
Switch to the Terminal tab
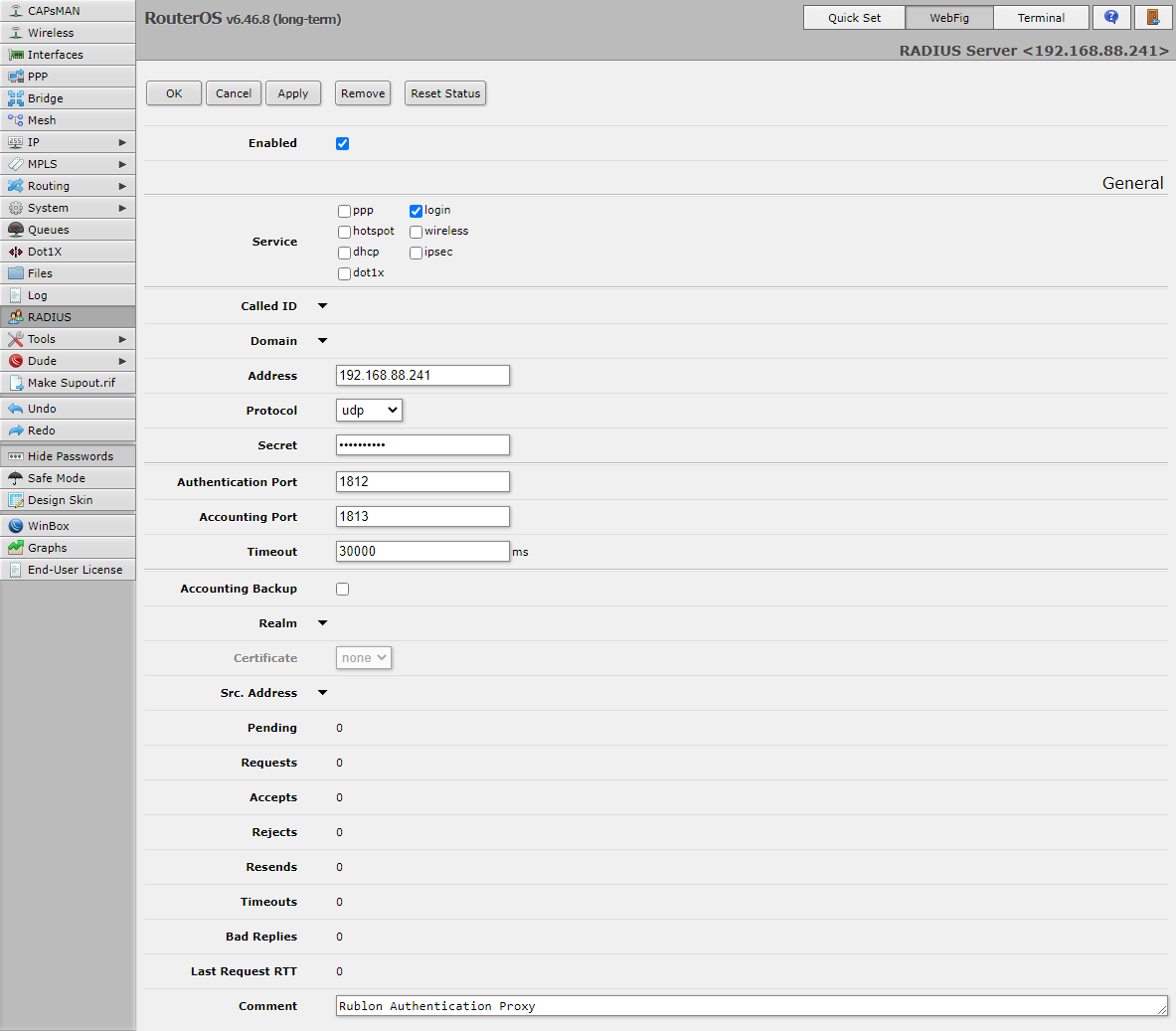(x=1041, y=18)
